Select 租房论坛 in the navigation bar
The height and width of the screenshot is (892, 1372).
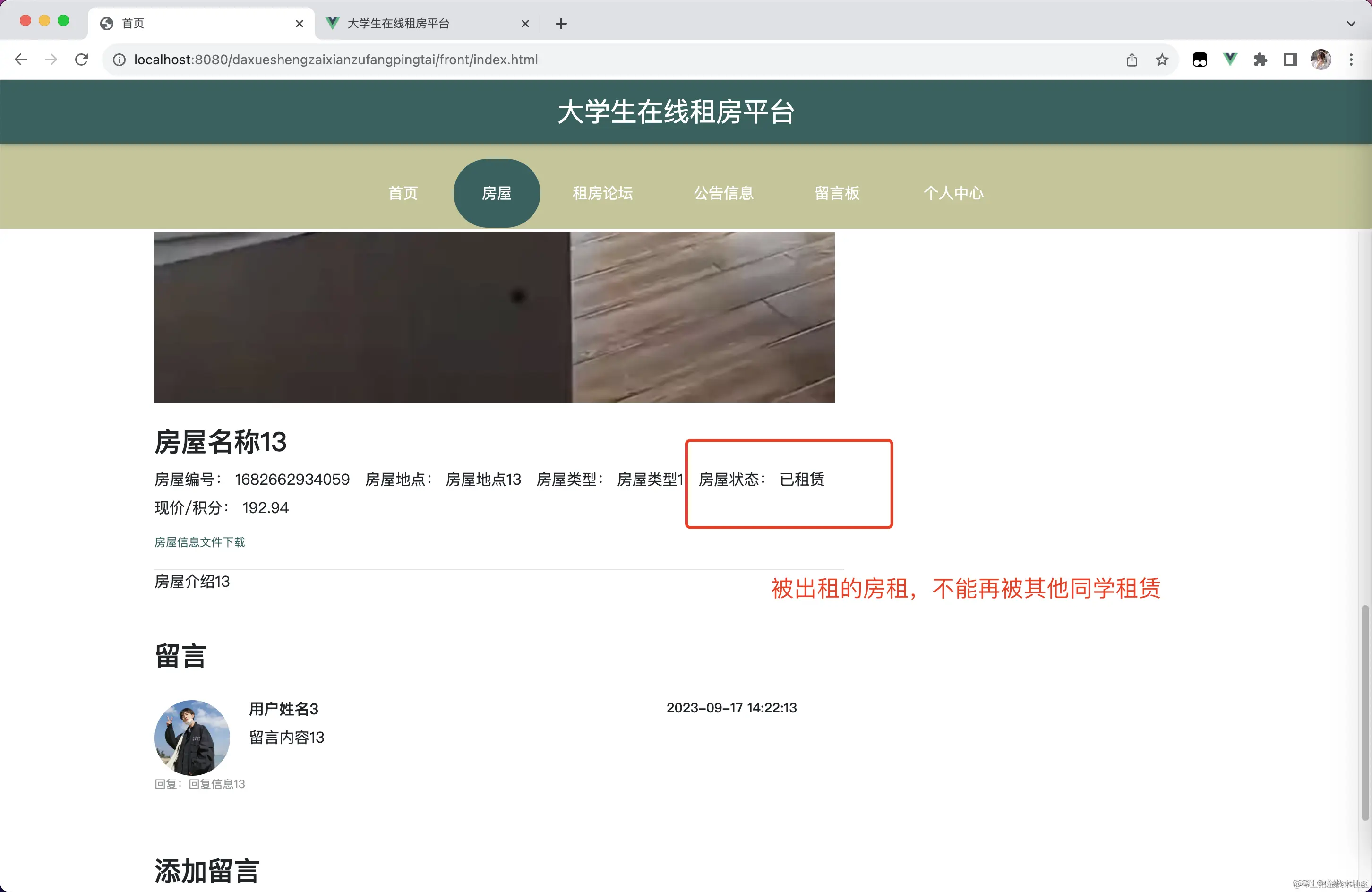click(602, 193)
